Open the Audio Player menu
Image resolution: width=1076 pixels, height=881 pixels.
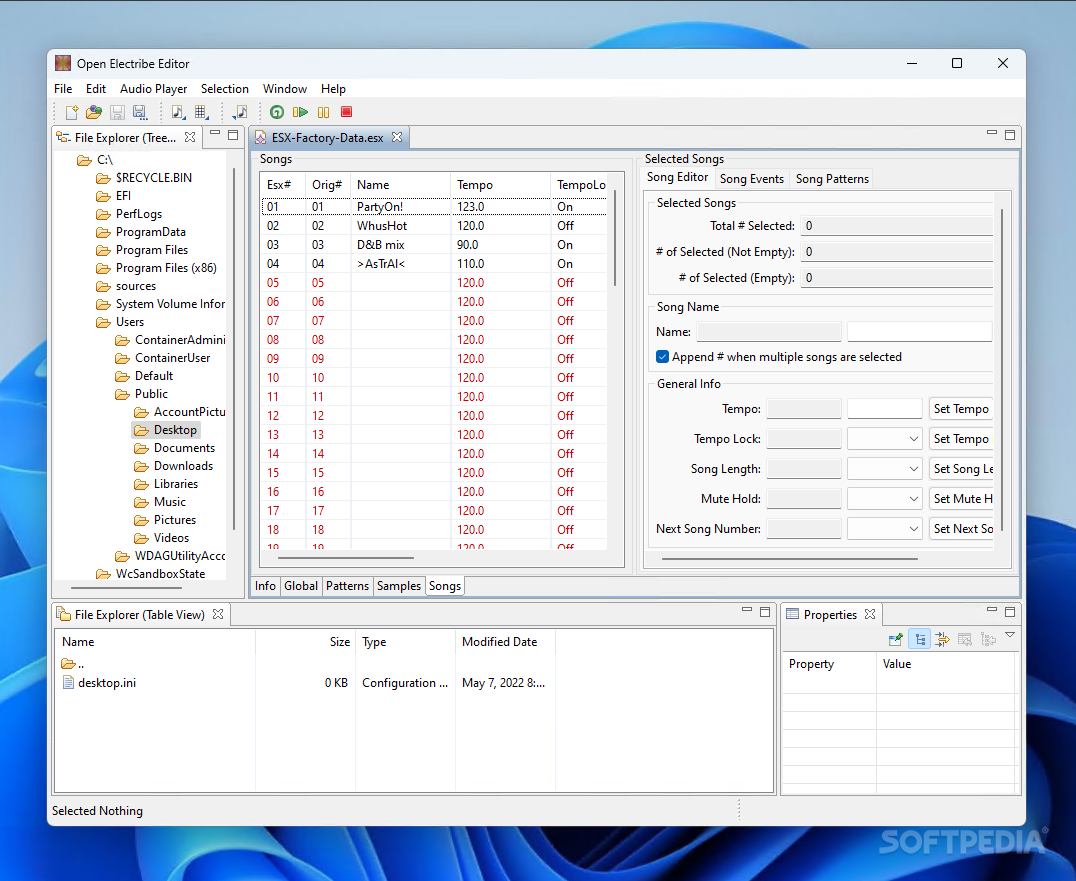[x=154, y=89]
